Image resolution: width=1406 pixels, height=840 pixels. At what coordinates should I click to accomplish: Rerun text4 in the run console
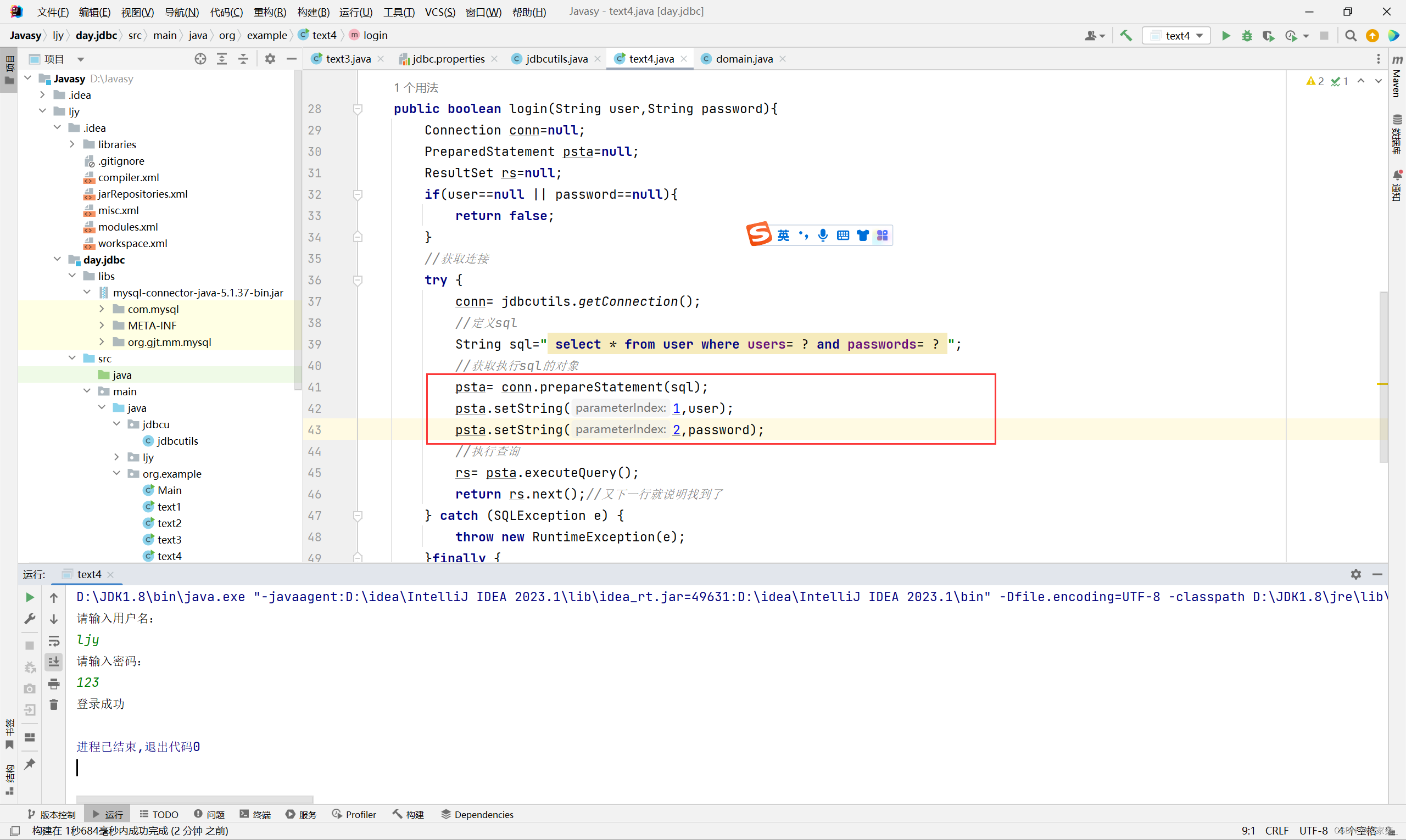coord(30,597)
